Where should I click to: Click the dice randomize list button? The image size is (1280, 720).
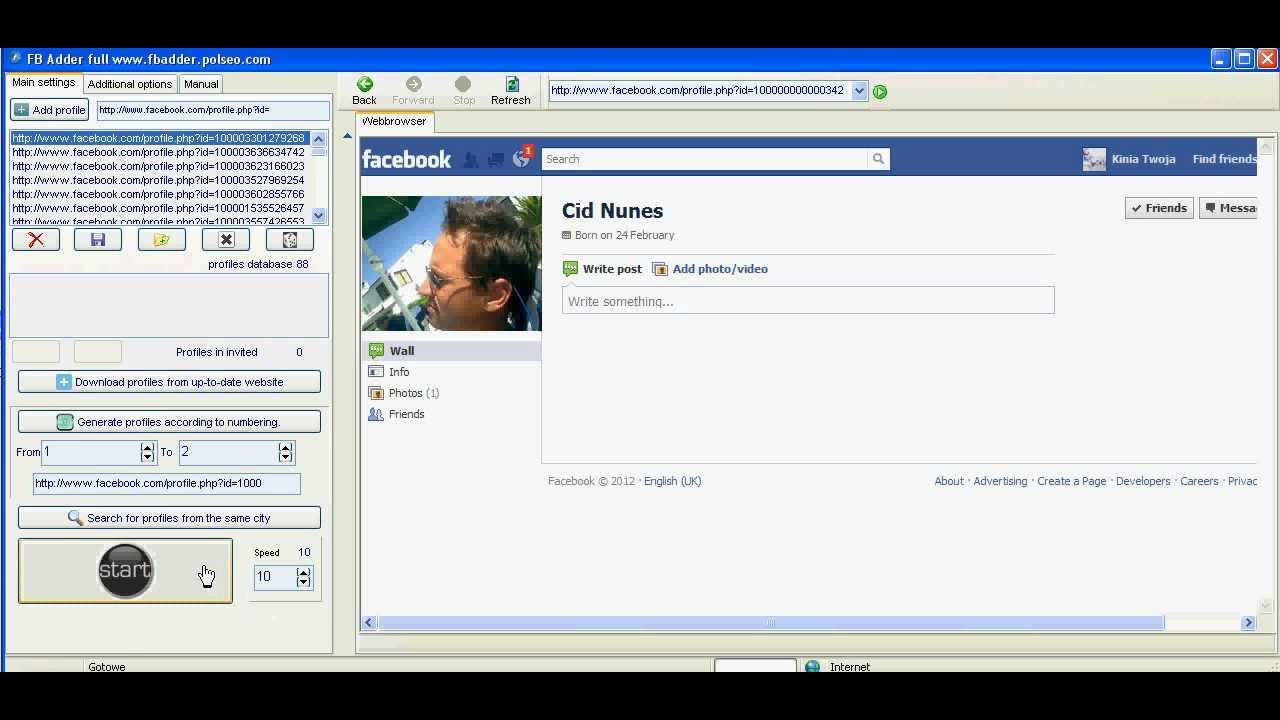[x=290, y=240]
